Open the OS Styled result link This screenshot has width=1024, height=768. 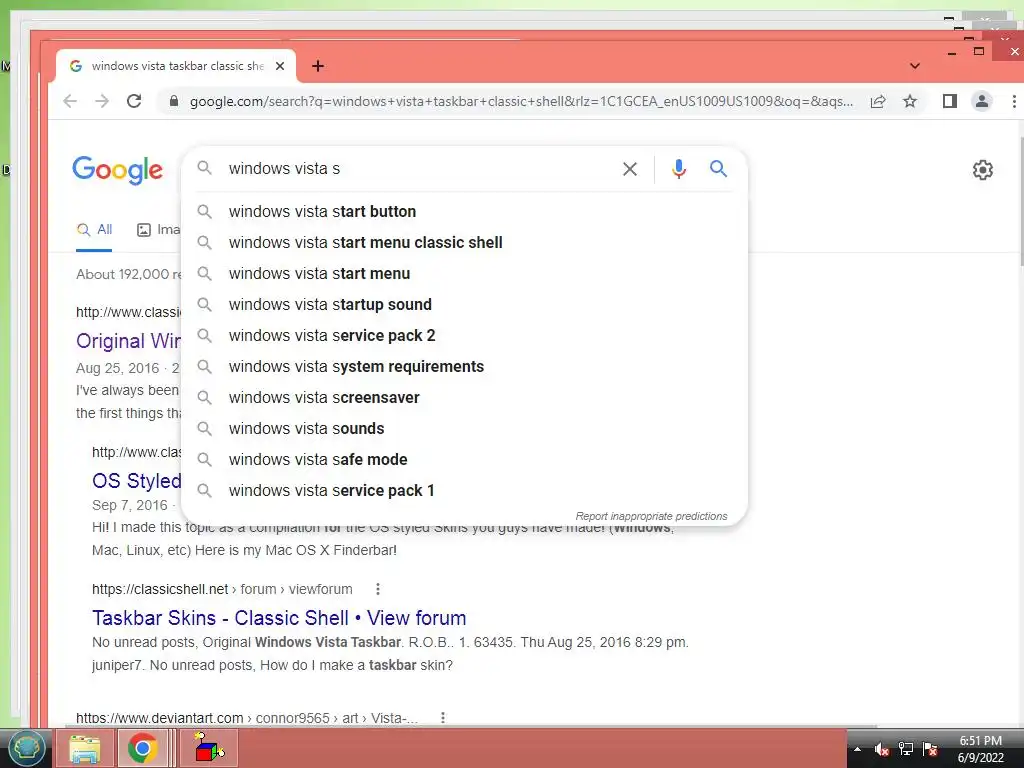pos(136,481)
